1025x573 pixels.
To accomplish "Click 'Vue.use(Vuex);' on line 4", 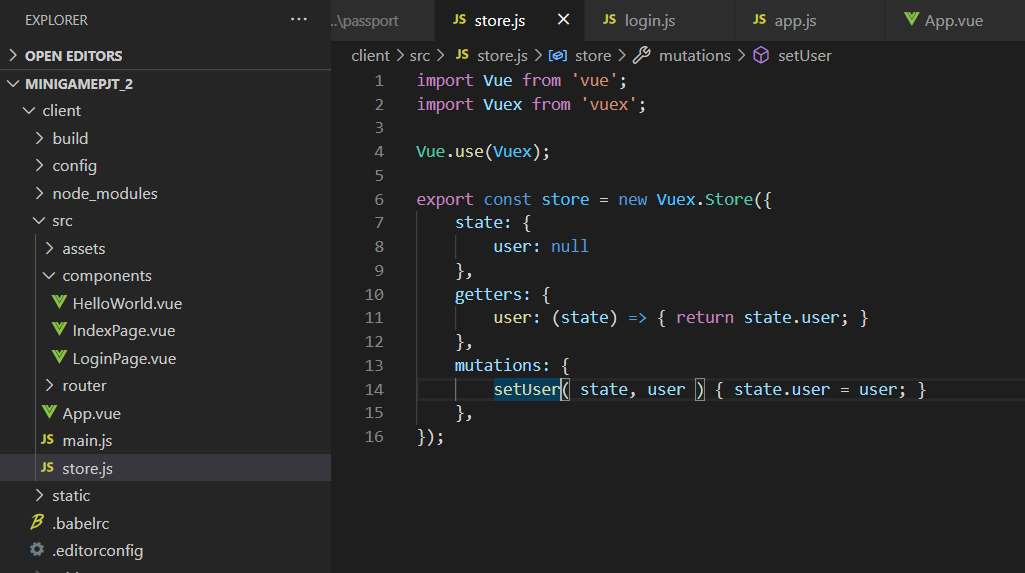I will (483, 152).
